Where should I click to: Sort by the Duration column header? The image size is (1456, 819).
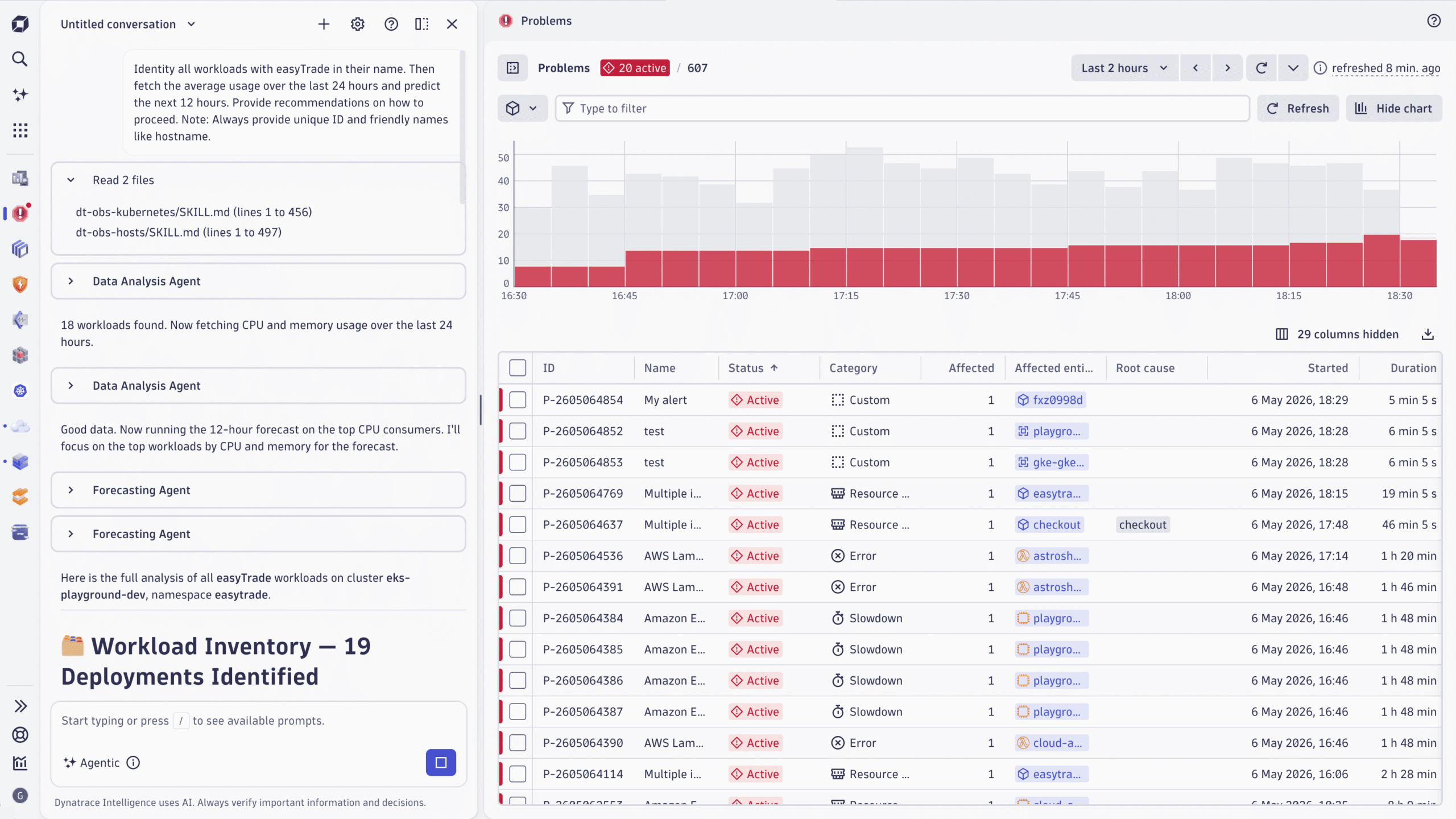pos(1413,368)
